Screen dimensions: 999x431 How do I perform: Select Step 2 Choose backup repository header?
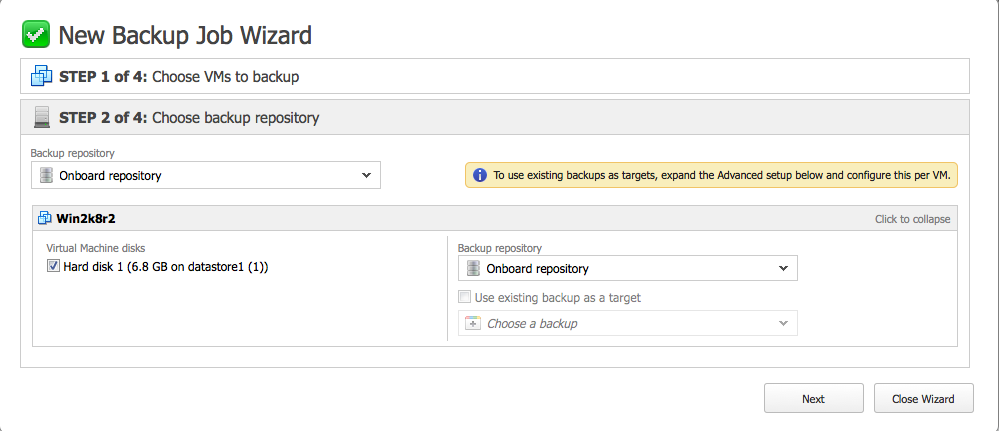click(495, 117)
